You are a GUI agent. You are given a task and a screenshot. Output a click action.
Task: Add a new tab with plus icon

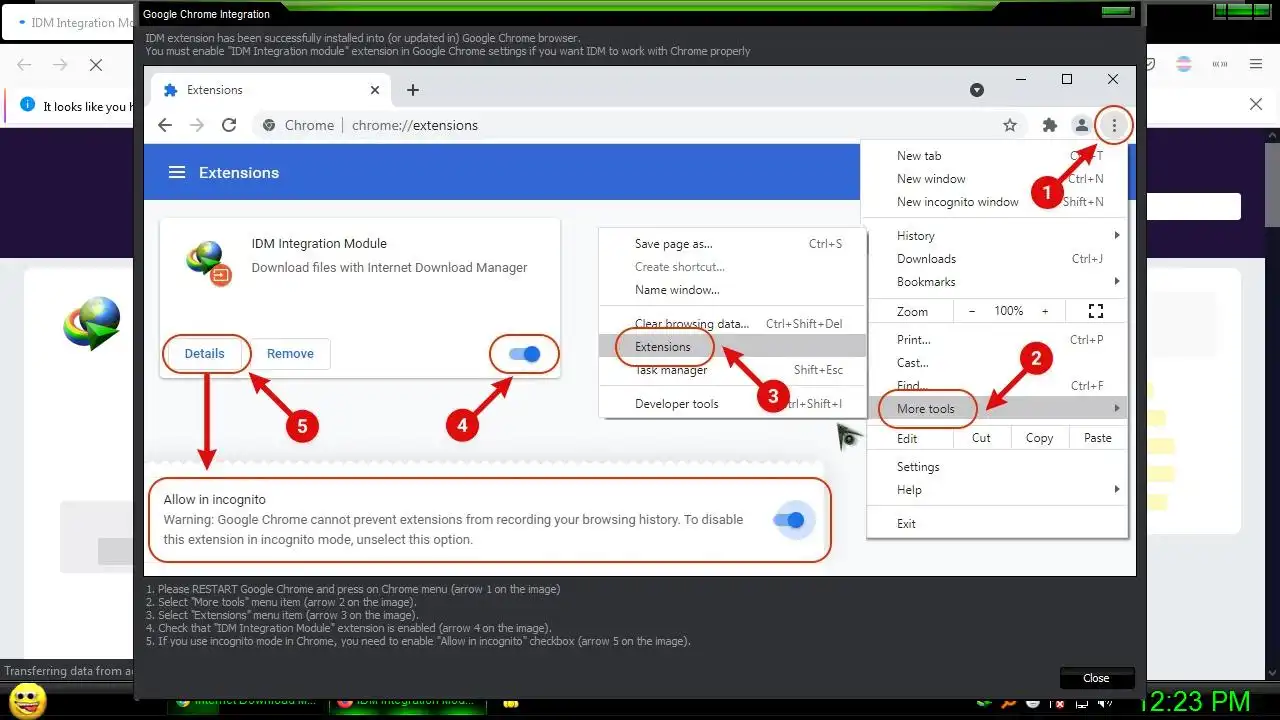[x=413, y=90]
